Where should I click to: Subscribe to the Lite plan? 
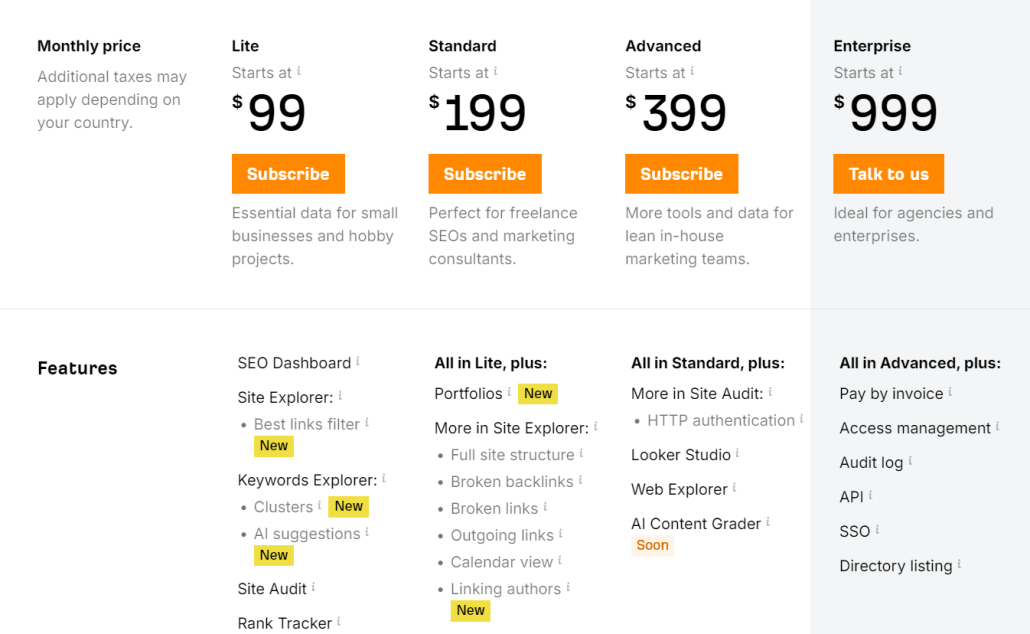[x=288, y=173]
